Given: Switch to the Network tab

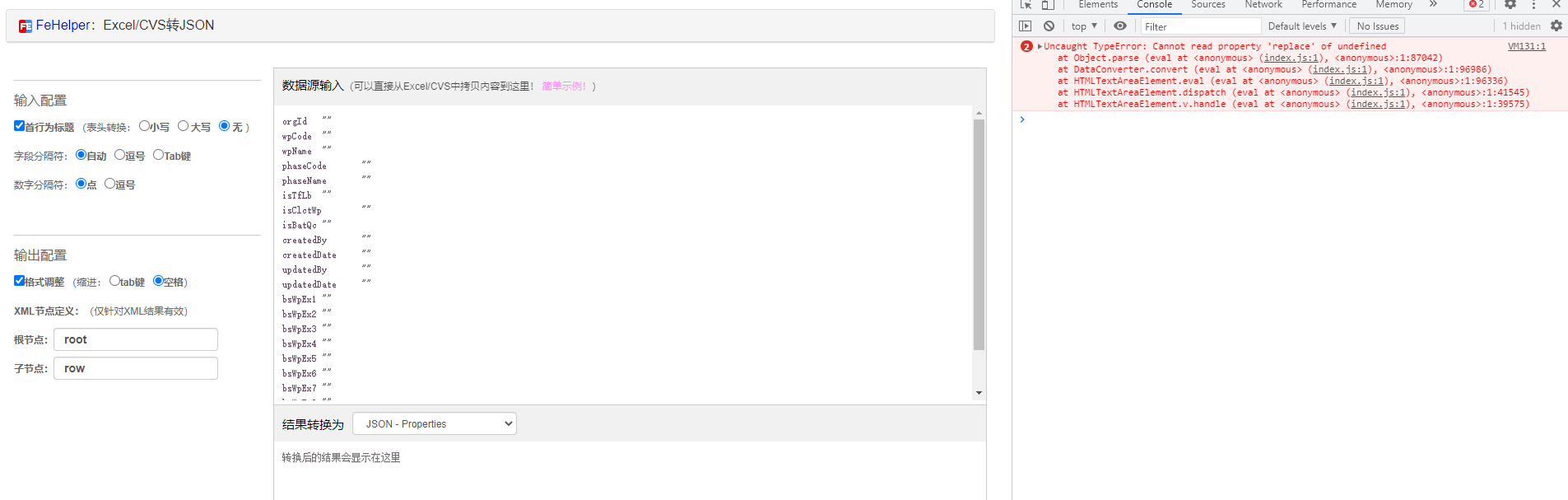Looking at the screenshot, I should [x=1263, y=5].
